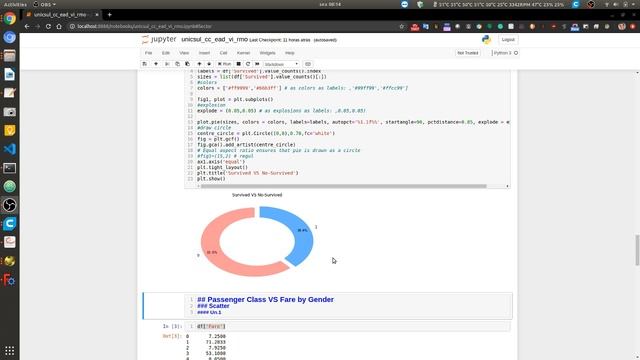Image resolution: width=640 pixels, height=360 pixels.
Task: Interrupt the kernel with the stop icon
Action: click(238, 64)
